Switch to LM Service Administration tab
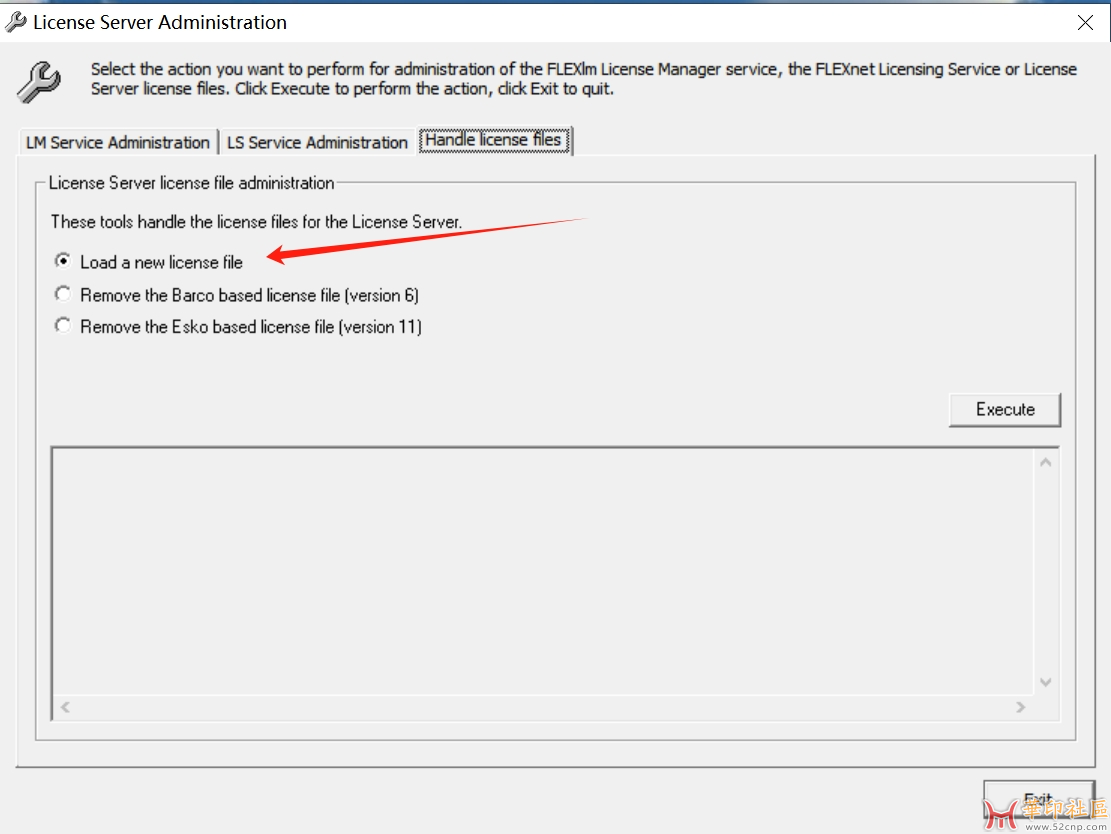1111x834 pixels. pos(118,142)
